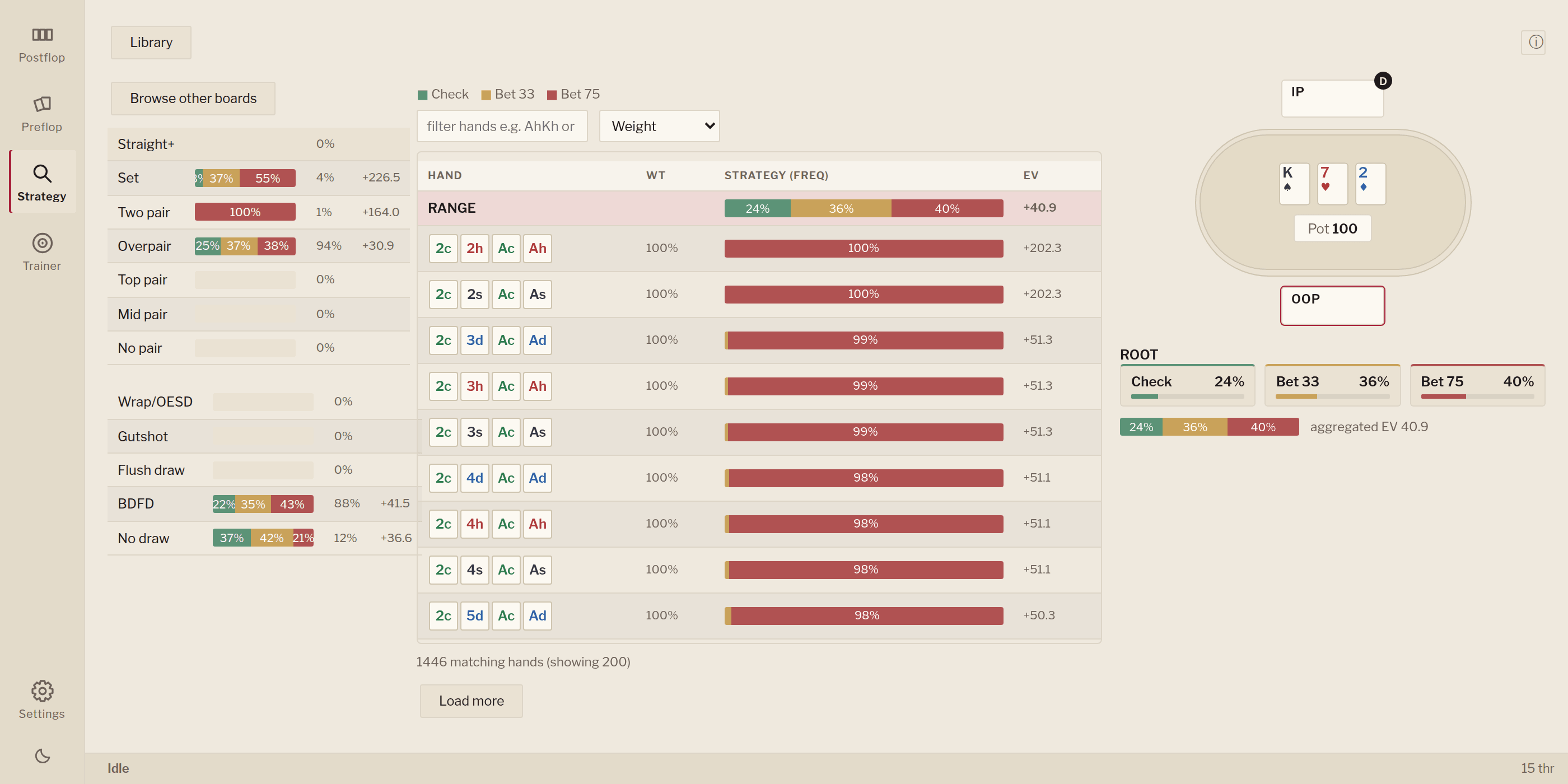Open the Weight sort dropdown

(659, 126)
